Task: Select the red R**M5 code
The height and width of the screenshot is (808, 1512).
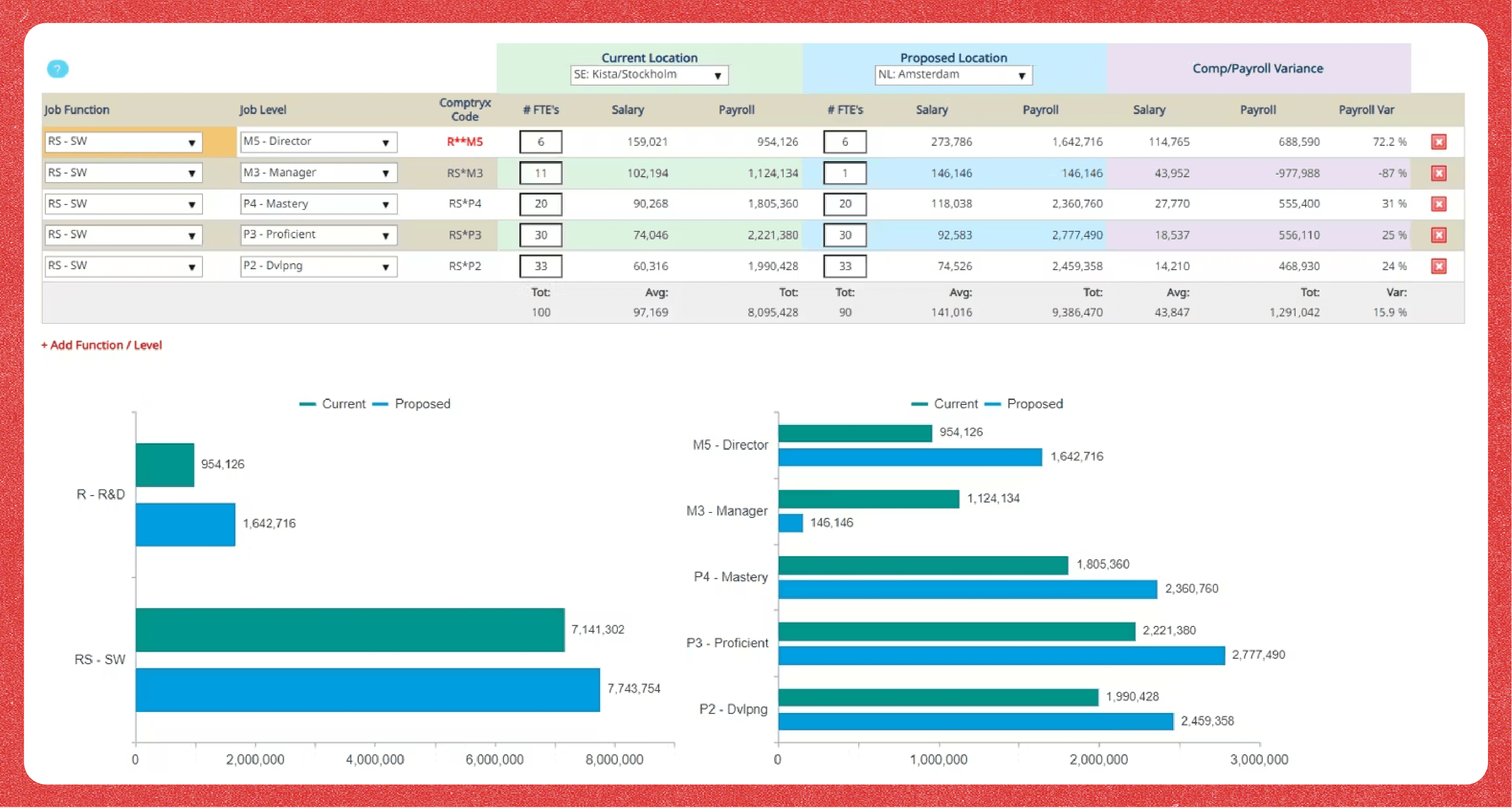Action: (464, 141)
